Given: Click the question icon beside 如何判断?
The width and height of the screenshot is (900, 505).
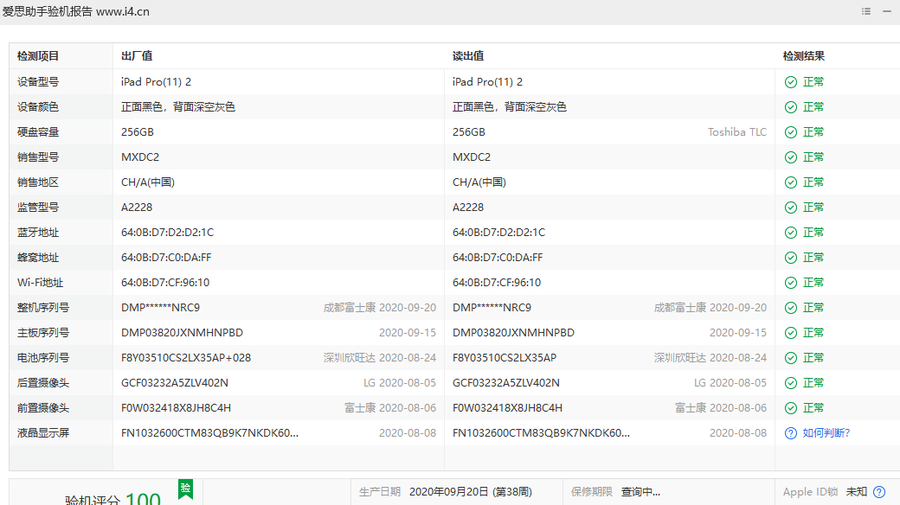Looking at the screenshot, I should coord(791,433).
